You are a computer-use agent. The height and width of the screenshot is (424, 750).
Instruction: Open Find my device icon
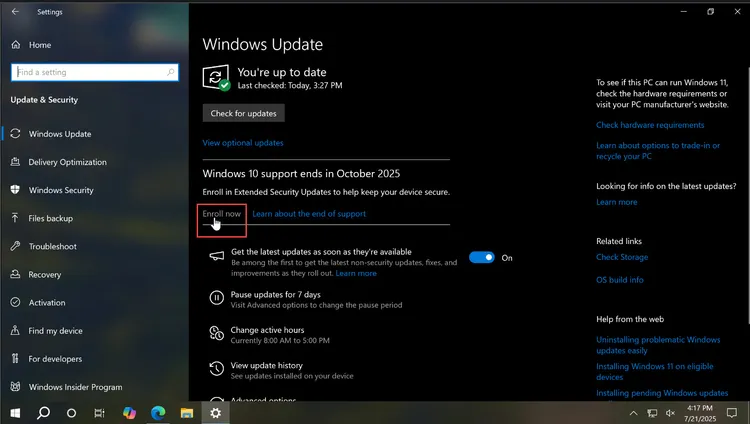[x=15, y=330]
